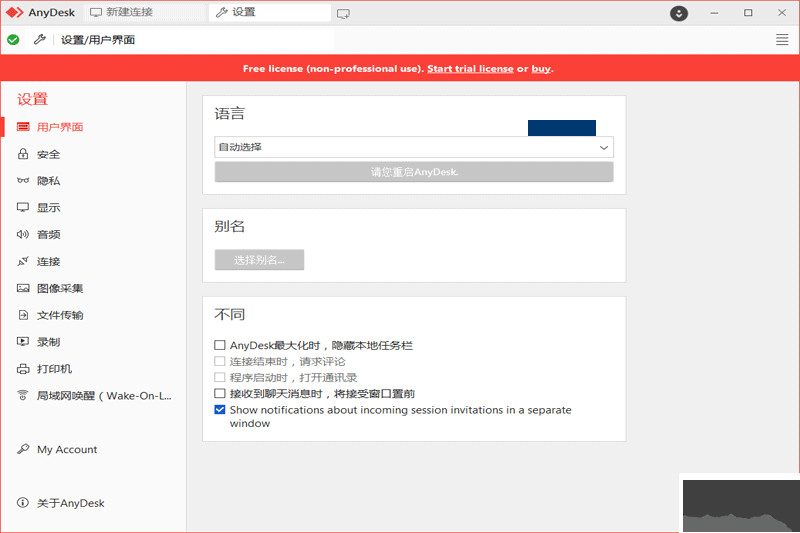Click 请您重启AnyDesk button

414,172
